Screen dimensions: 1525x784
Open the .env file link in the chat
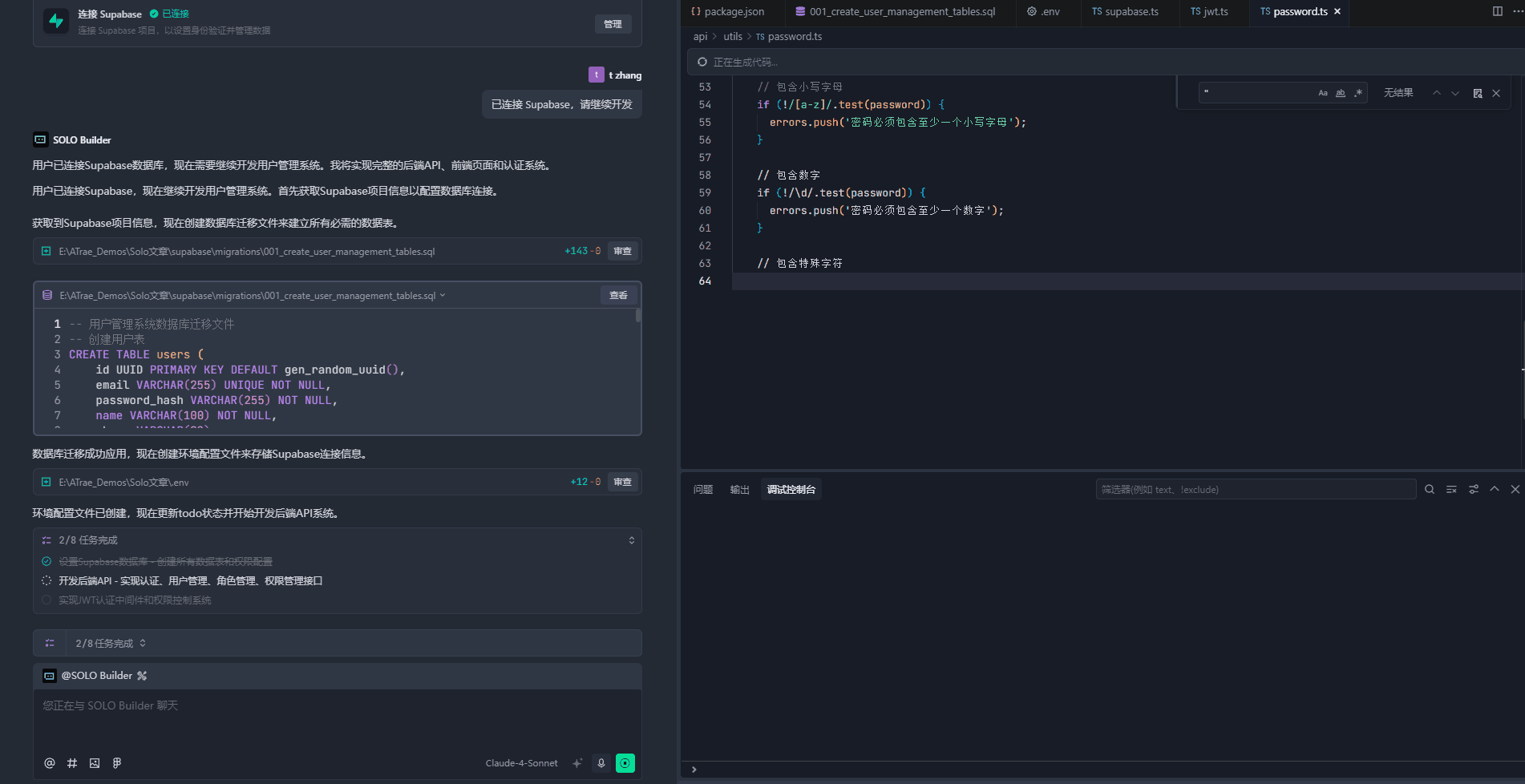[123, 482]
